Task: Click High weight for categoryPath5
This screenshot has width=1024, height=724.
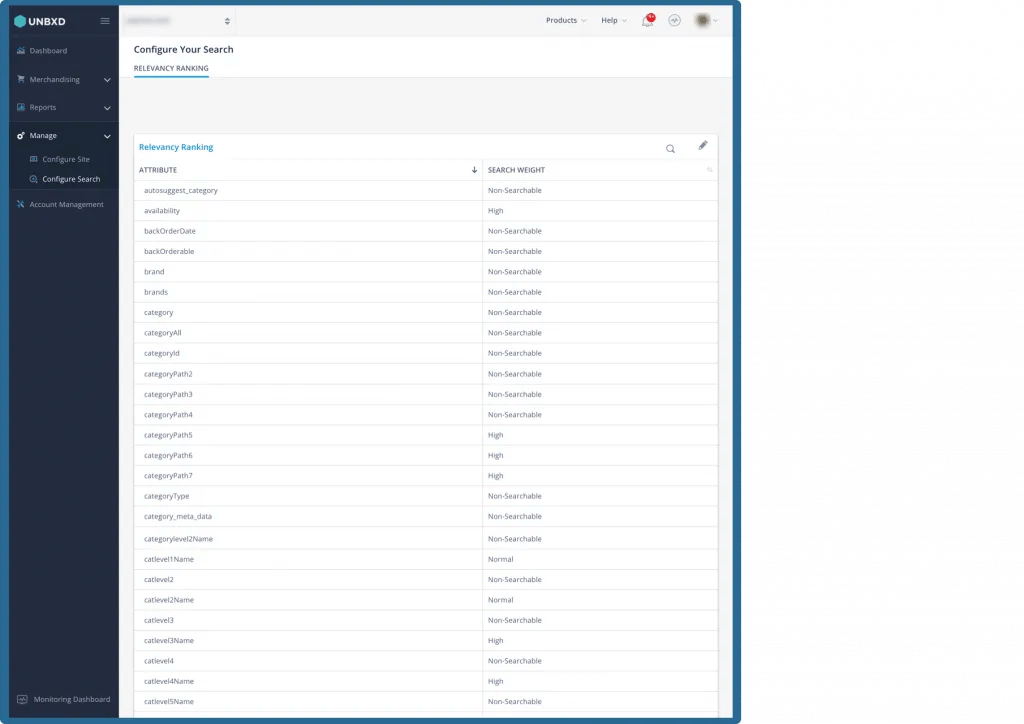Action: (x=496, y=435)
